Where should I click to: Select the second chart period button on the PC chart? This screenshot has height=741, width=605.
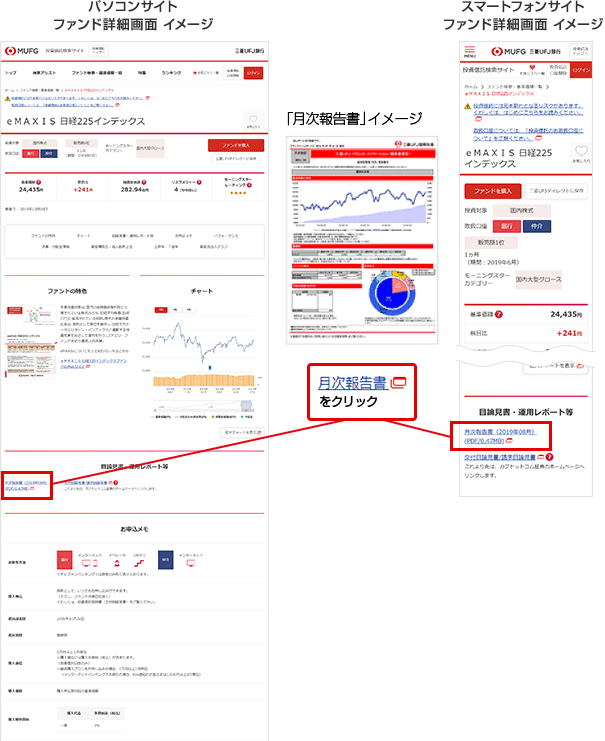[175, 310]
